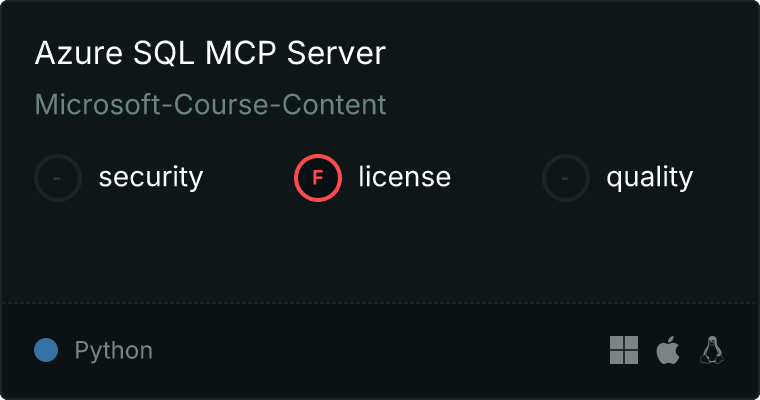Click the red F license grade badge
This screenshot has height=400, width=760.
317,178
